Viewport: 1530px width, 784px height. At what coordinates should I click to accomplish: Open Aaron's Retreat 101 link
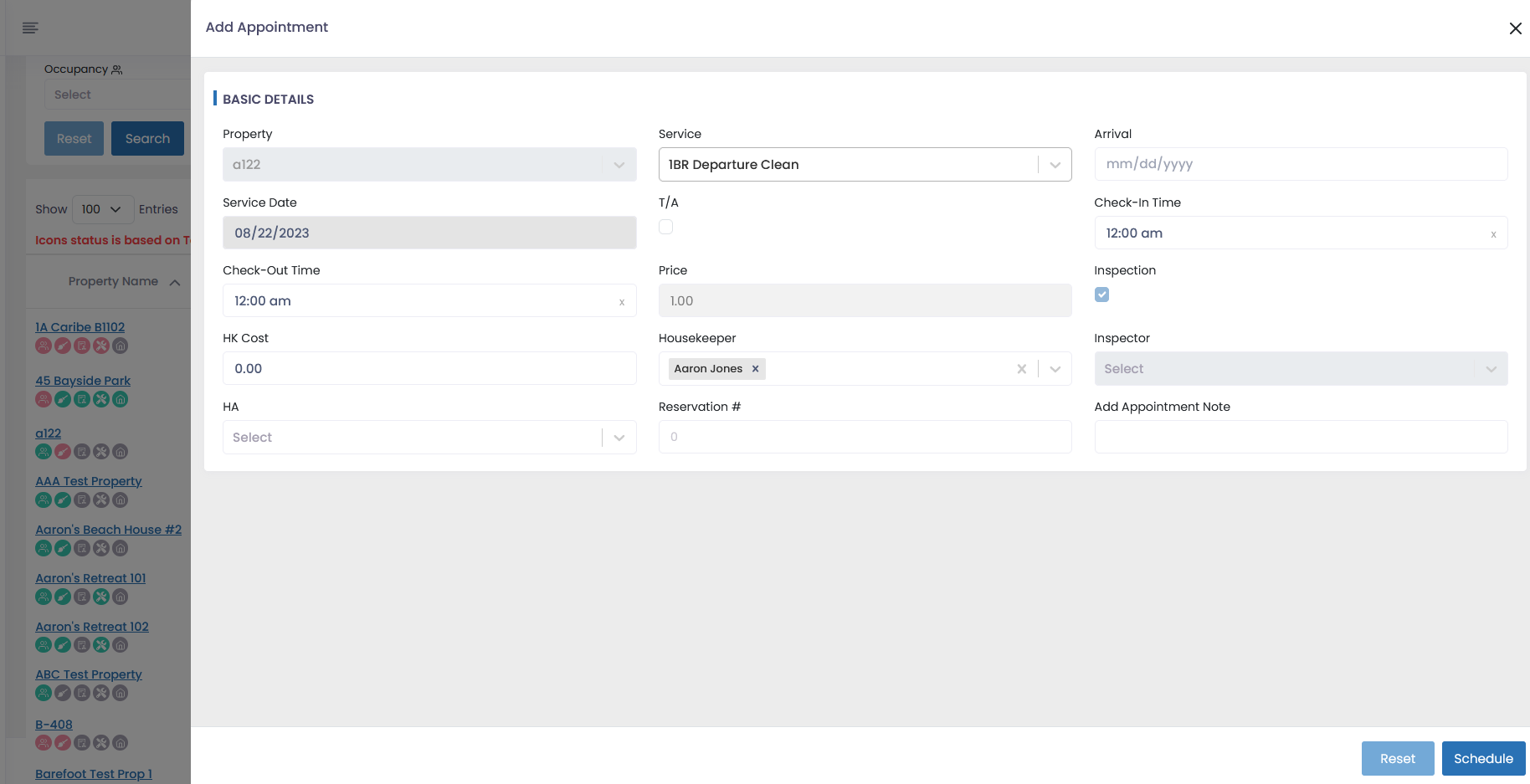point(90,578)
